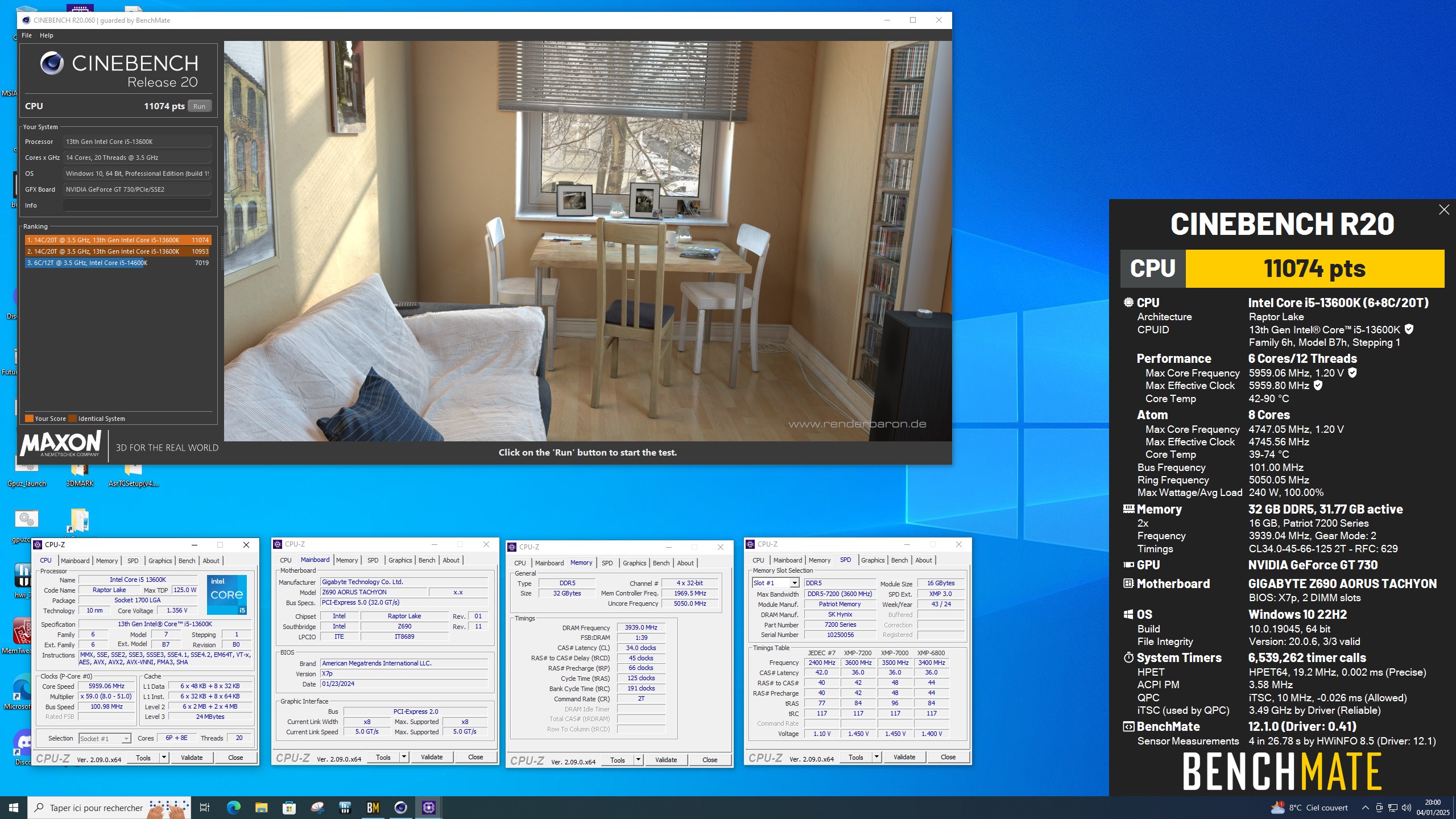Click the title bar icon of the CPU-Z SPD window
The width and height of the screenshot is (1456, 819).
[751, 544]
